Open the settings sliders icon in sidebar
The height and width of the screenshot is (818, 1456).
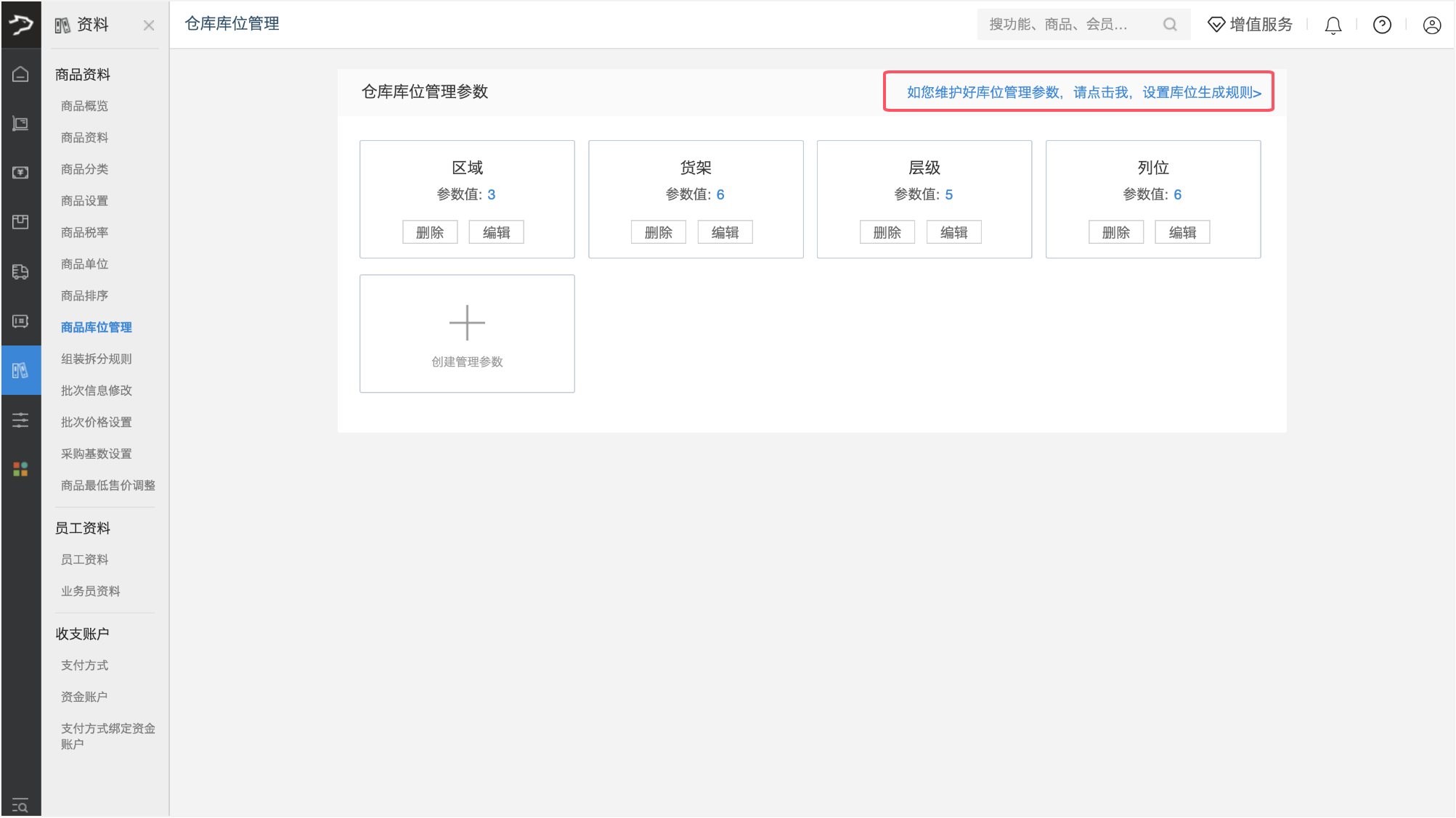[x=20, y=420]
